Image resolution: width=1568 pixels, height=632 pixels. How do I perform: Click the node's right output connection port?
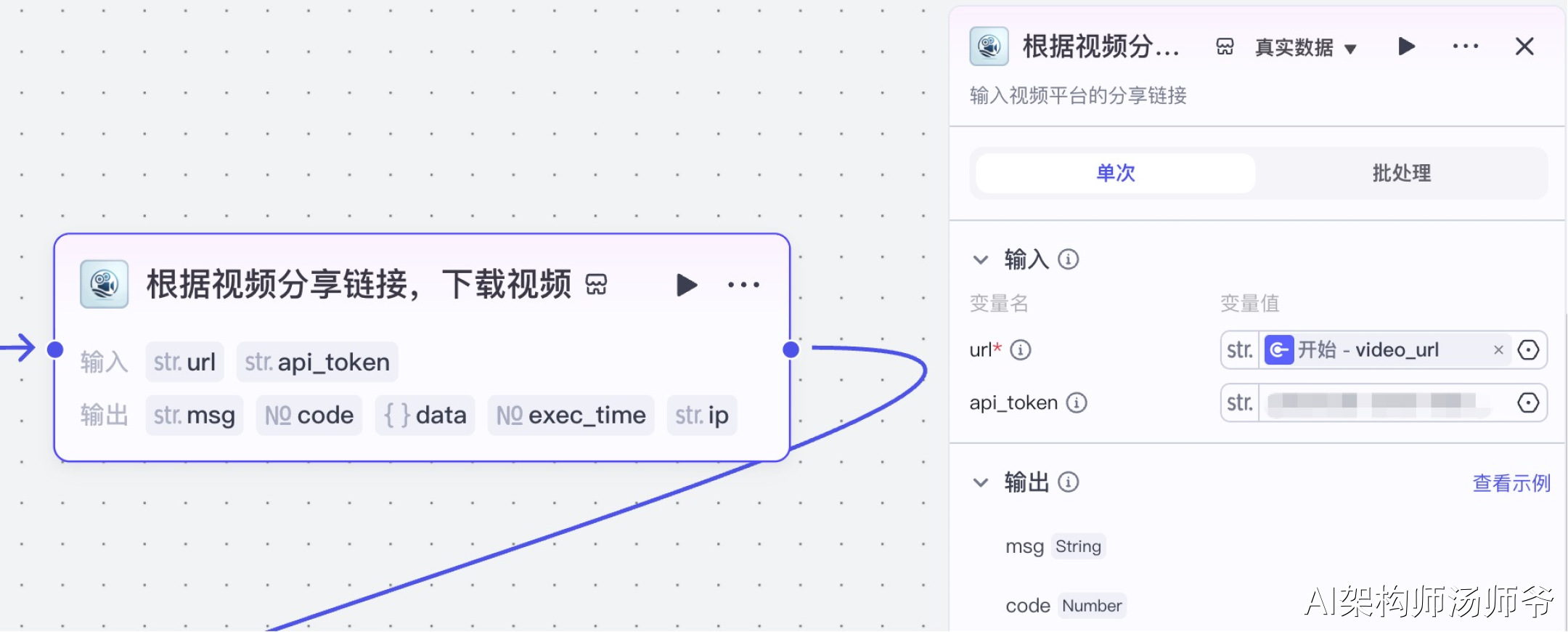[791, 350]
